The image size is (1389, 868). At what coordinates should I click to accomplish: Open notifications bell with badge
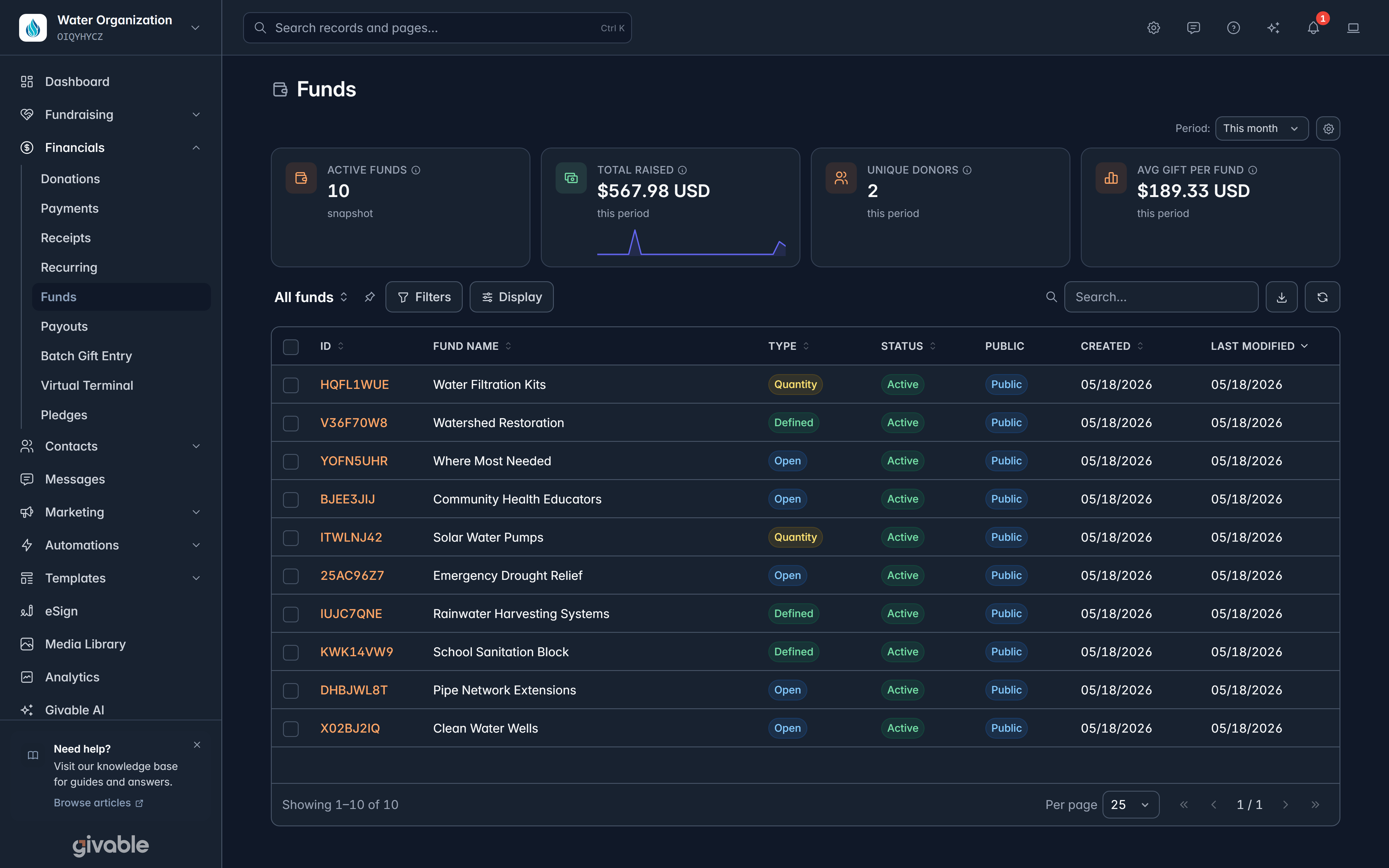click(x=1313, y=27)
